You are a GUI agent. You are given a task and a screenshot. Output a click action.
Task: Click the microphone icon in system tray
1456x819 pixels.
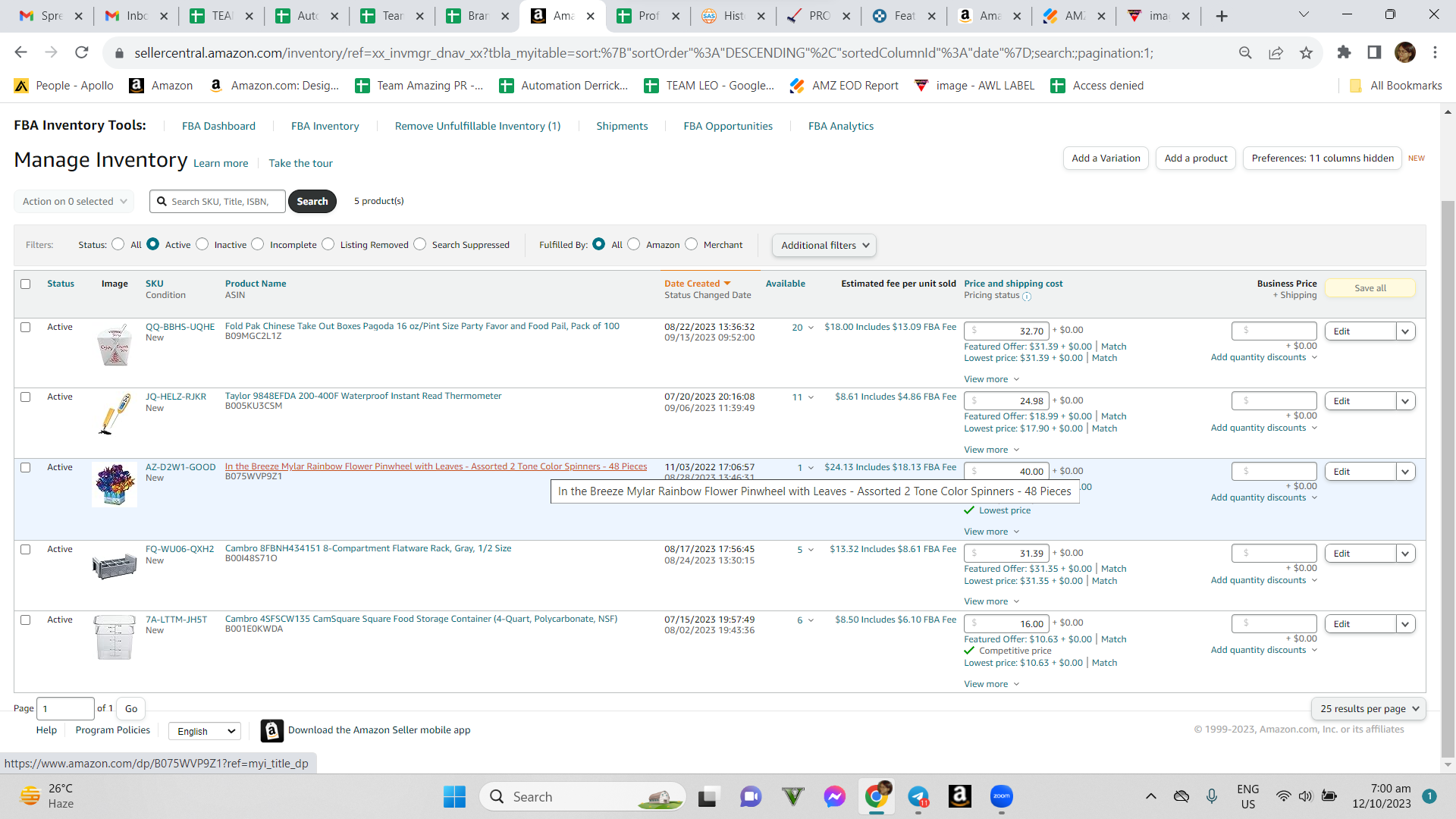click(x=1212, y=796)
